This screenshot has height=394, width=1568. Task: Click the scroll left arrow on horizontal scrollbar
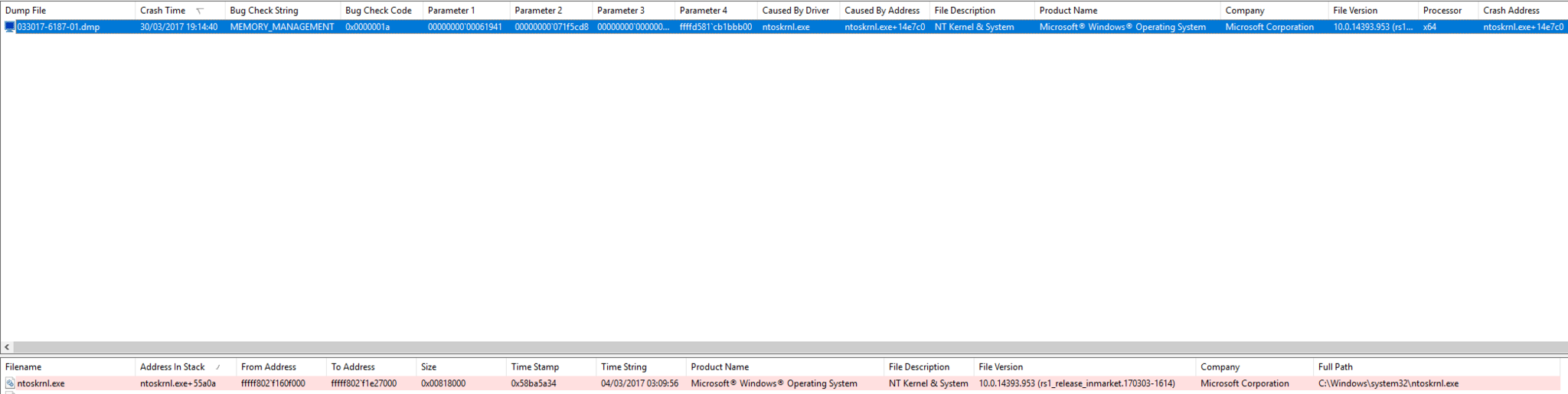coord(7,347)
